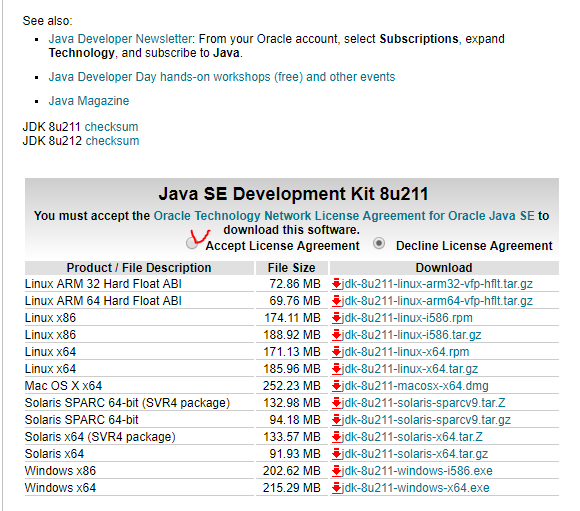Click the 174.11 MB file size cell
This screenshot has width=580, height=511.
point(292,318)
